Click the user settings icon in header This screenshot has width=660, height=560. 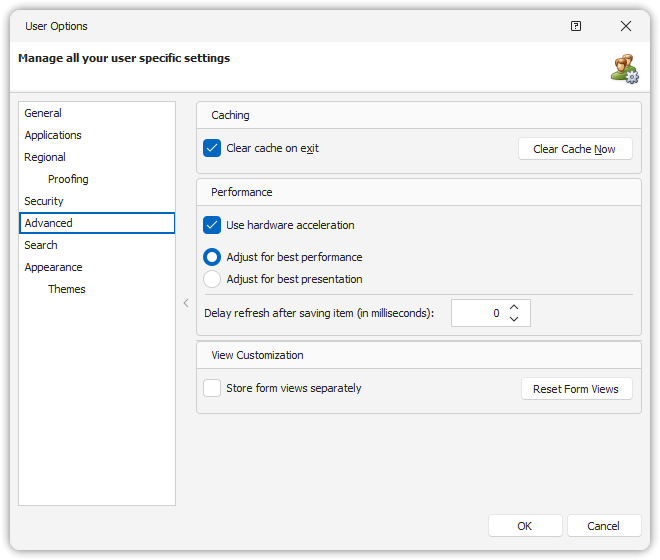pos(625,68)
